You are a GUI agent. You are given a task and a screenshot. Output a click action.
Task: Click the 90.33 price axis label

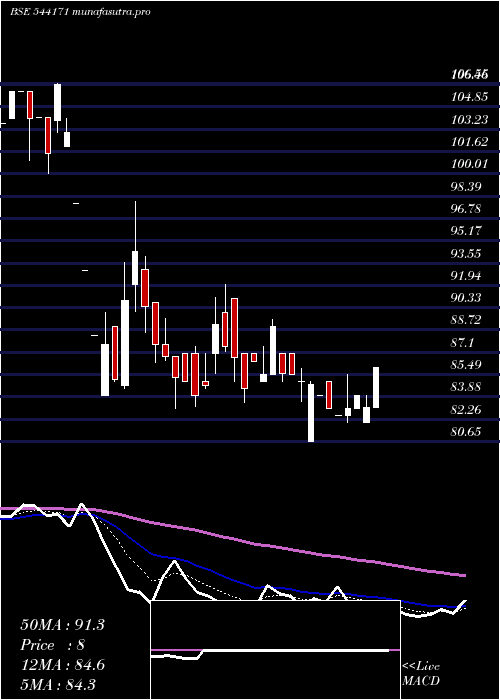(467, 298)
